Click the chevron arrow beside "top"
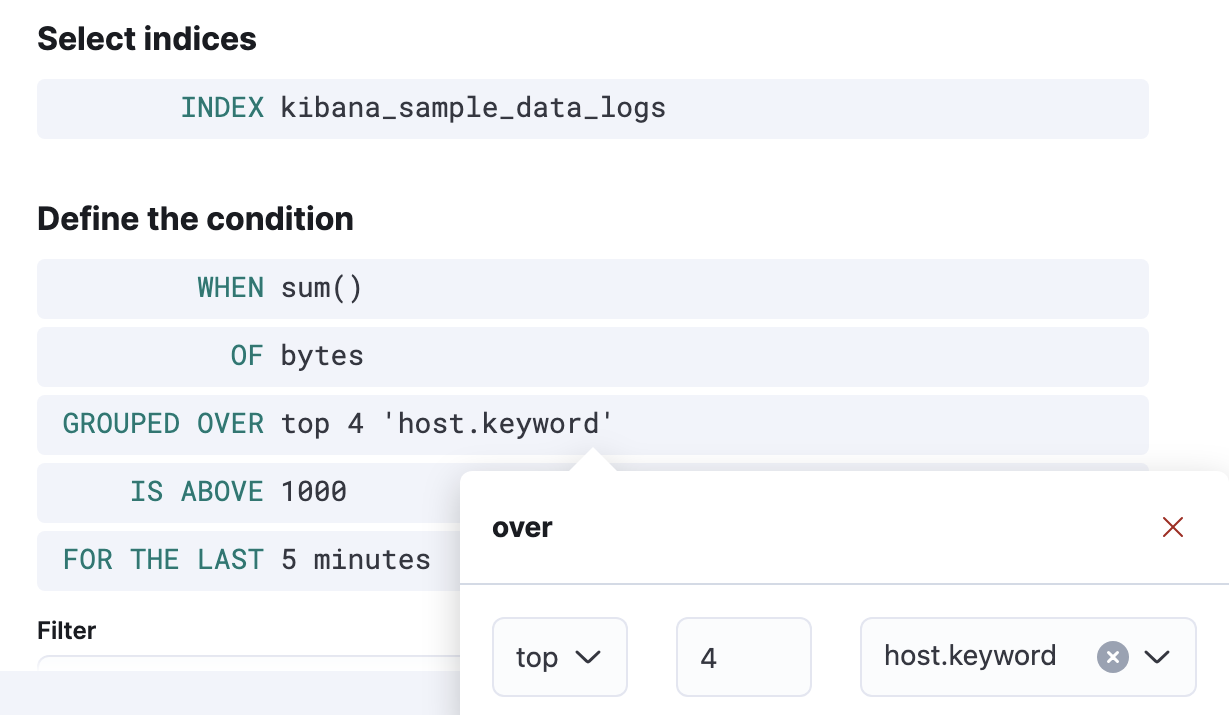This screenshot has height=715, width=1229. click(x=589, y=657)
